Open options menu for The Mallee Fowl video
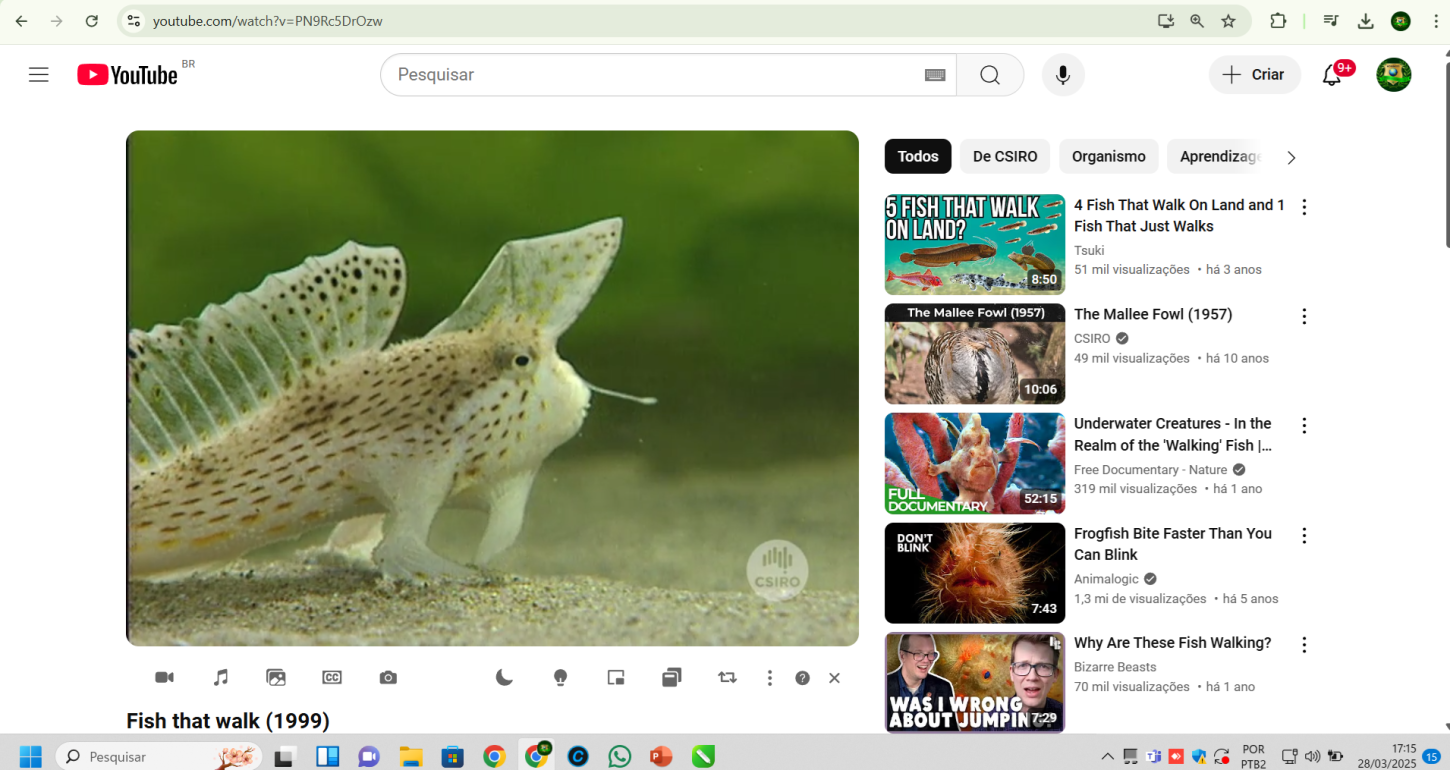The width and height of the screenshot is (1450, 770). (x=1304, y=316)
